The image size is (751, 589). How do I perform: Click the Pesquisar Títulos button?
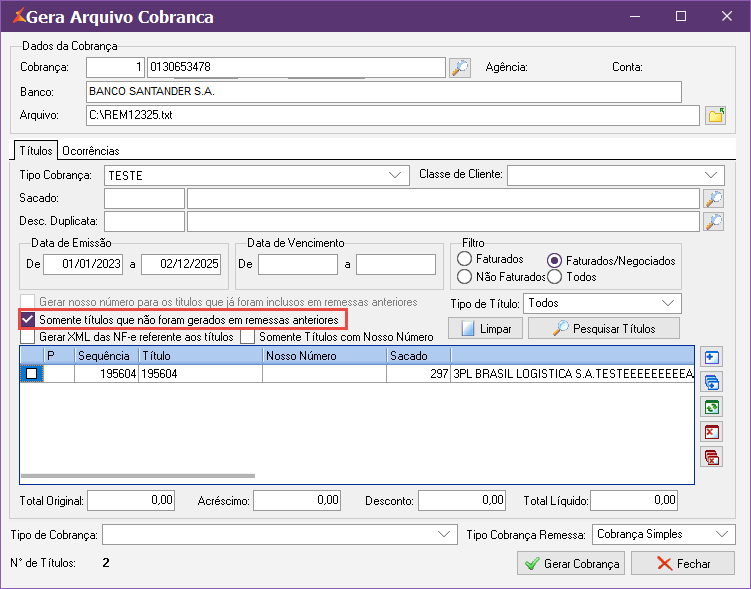(x=604, y=328)
